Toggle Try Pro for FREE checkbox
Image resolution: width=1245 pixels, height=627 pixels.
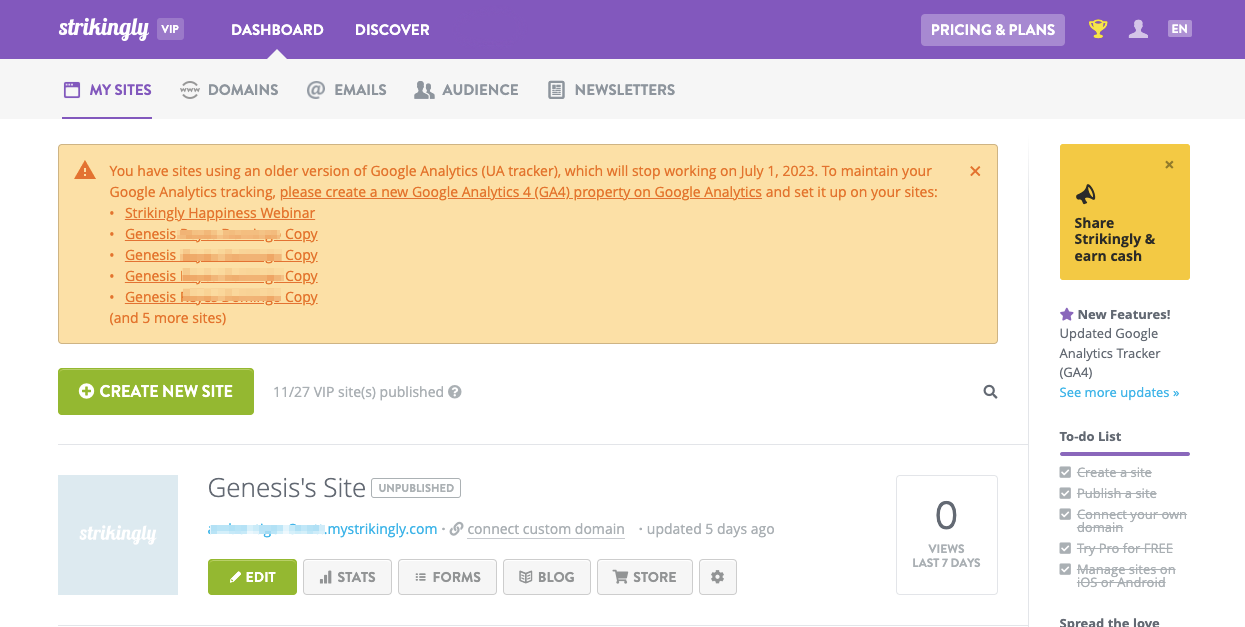[x=1065, y=549]
